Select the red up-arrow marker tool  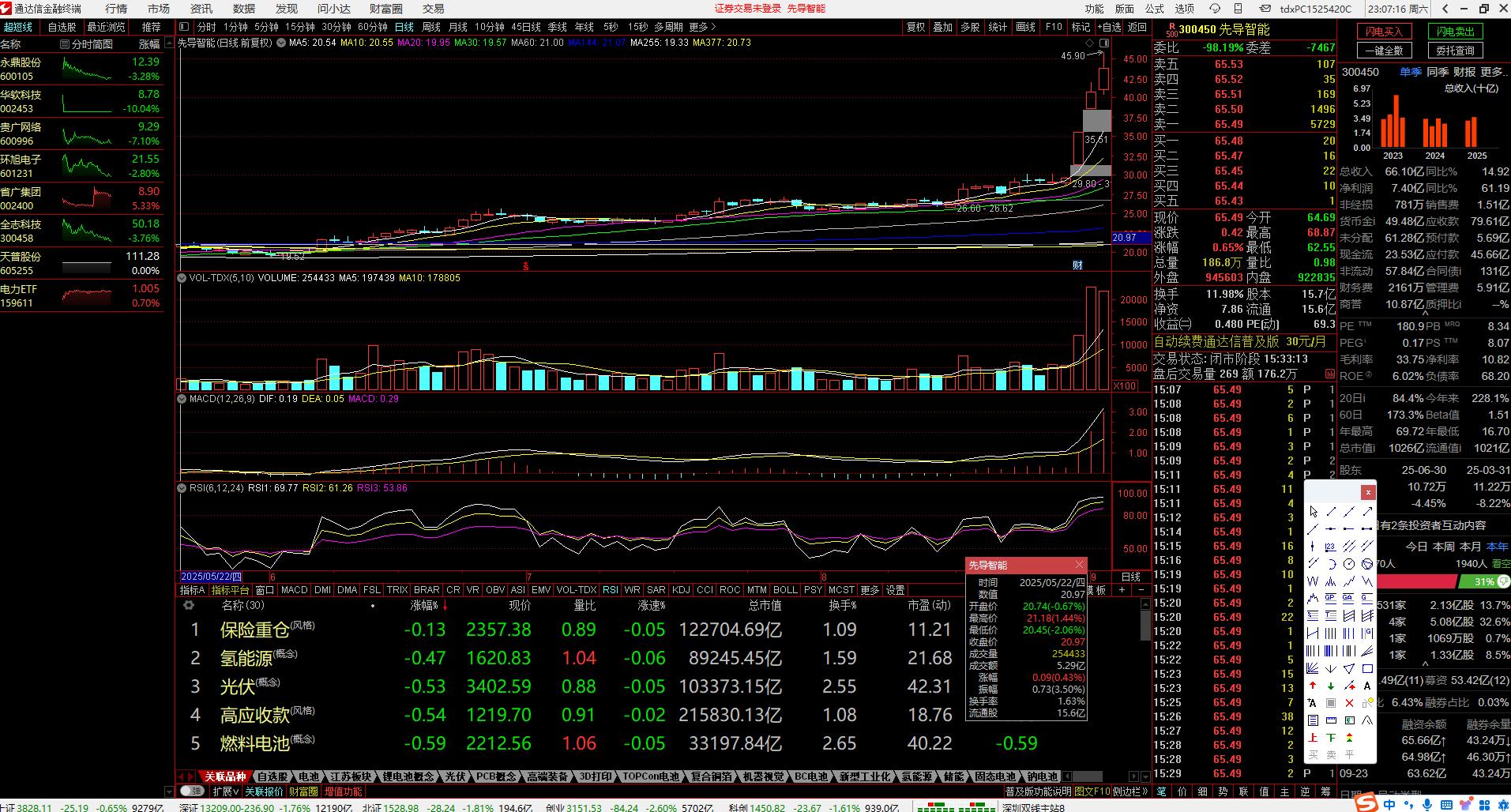(1313, 686)
